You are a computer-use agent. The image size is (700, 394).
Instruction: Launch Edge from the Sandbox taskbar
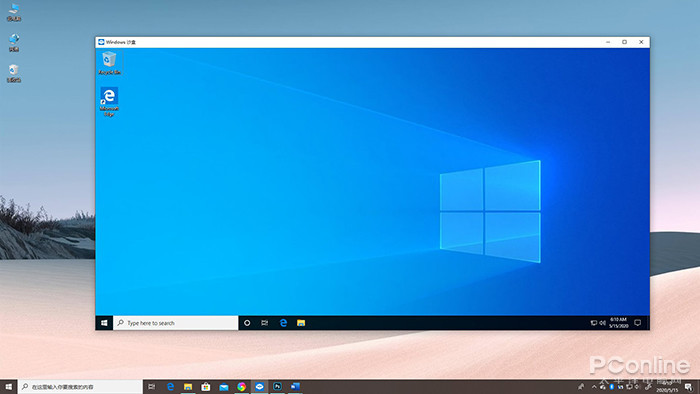click(x=283, y=323)
